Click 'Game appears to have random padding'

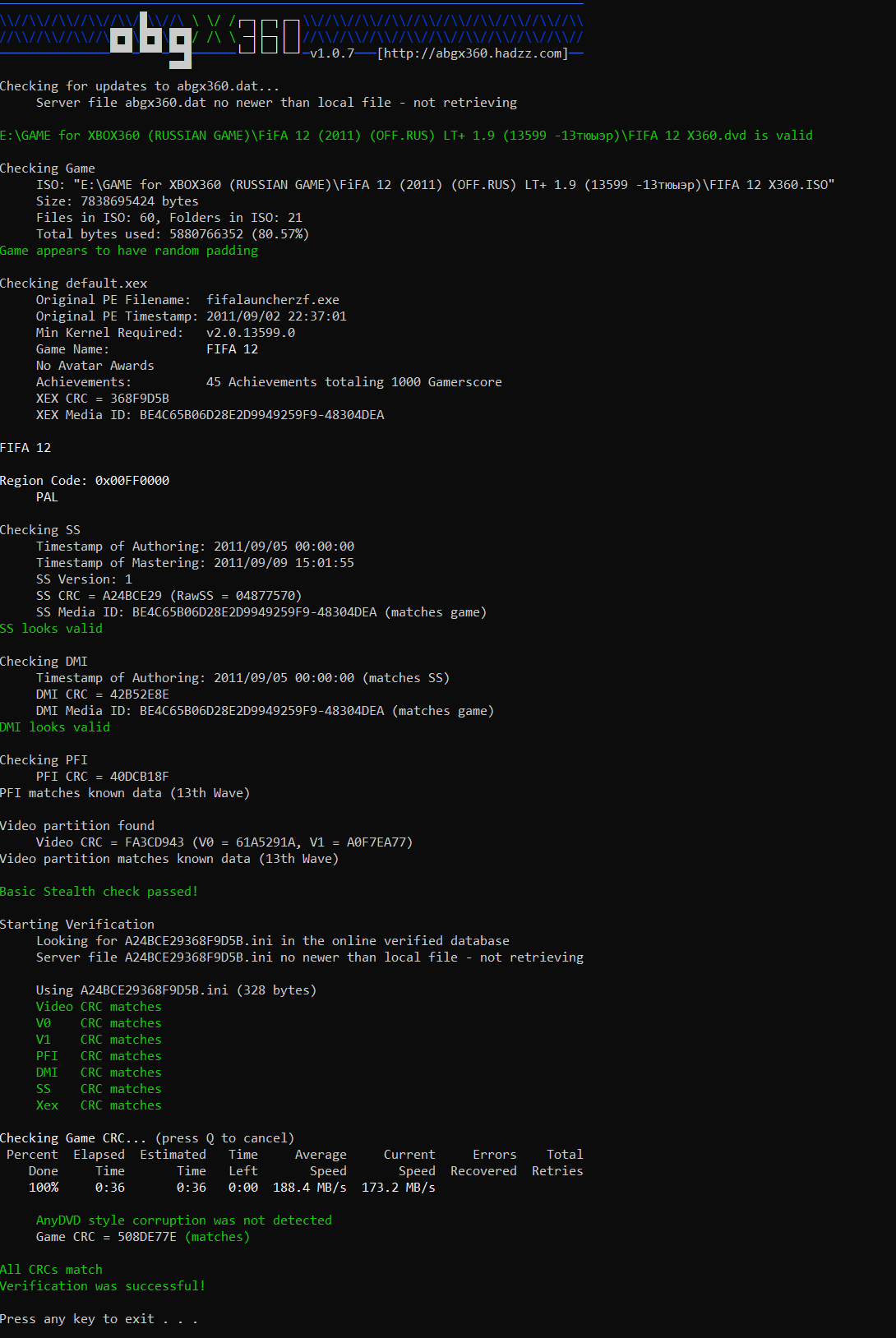point(129,251)
